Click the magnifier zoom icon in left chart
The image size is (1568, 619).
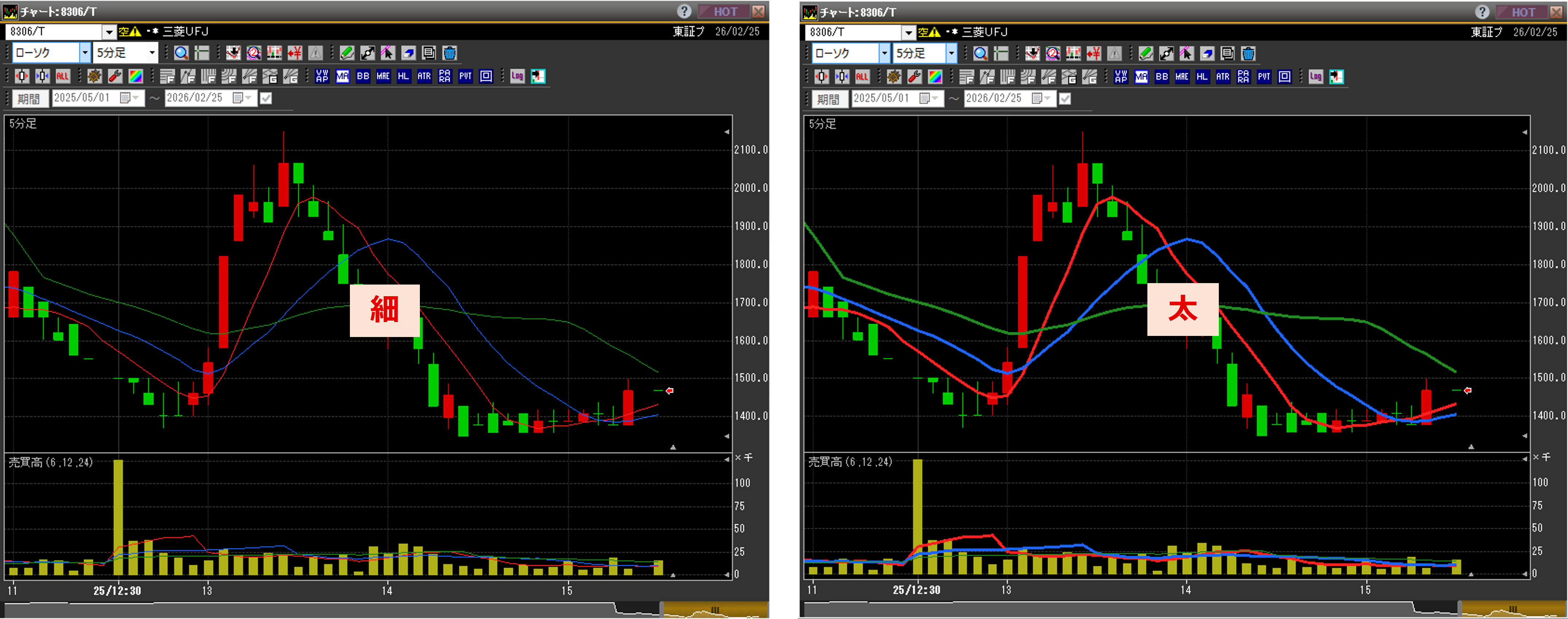click(x=182, y=53)
